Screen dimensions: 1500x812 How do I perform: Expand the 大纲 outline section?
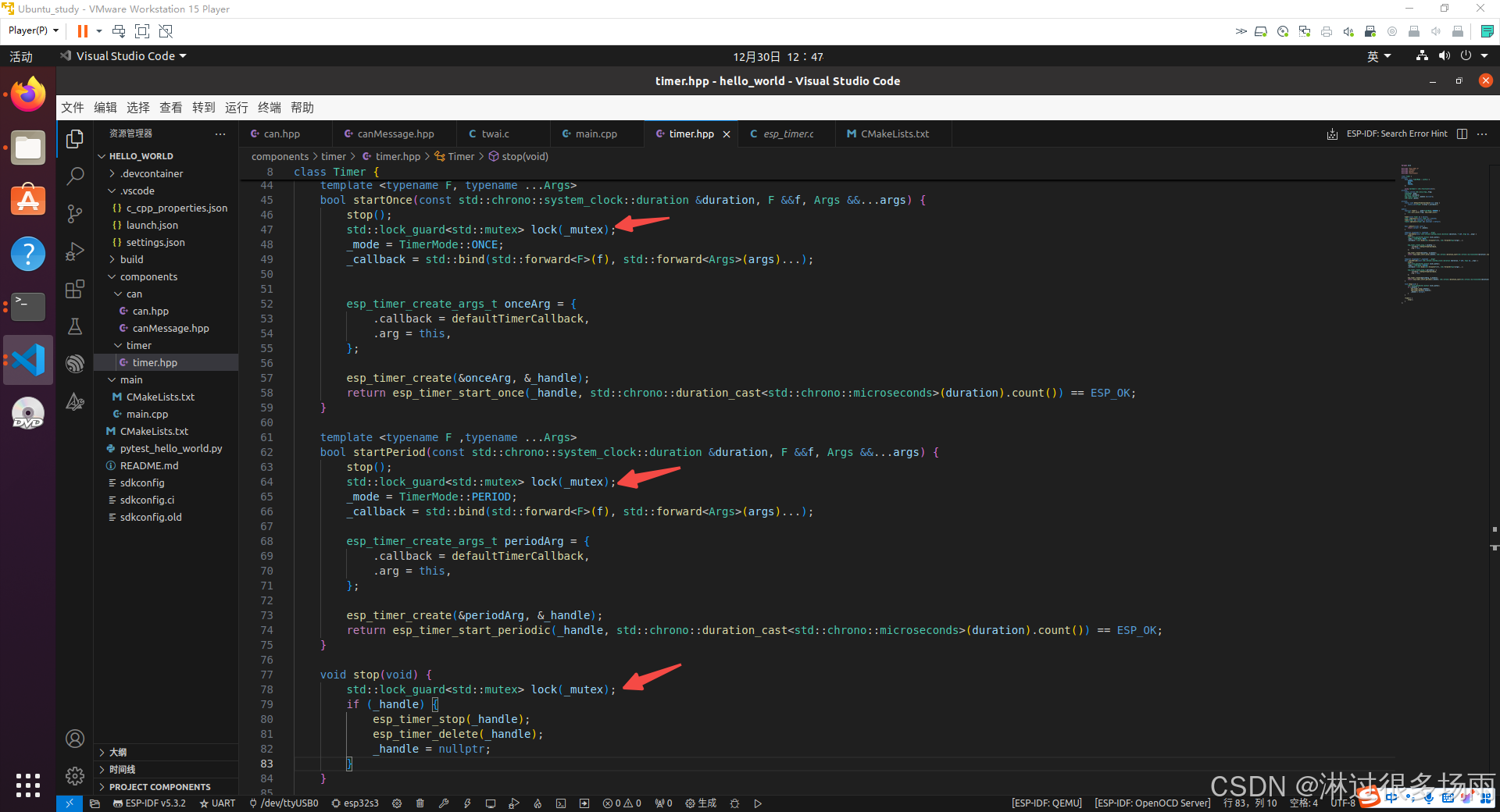point(166,752)
